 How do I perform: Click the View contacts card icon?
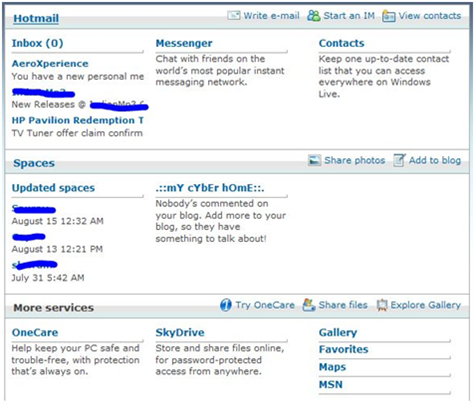[x=389, y=16]
